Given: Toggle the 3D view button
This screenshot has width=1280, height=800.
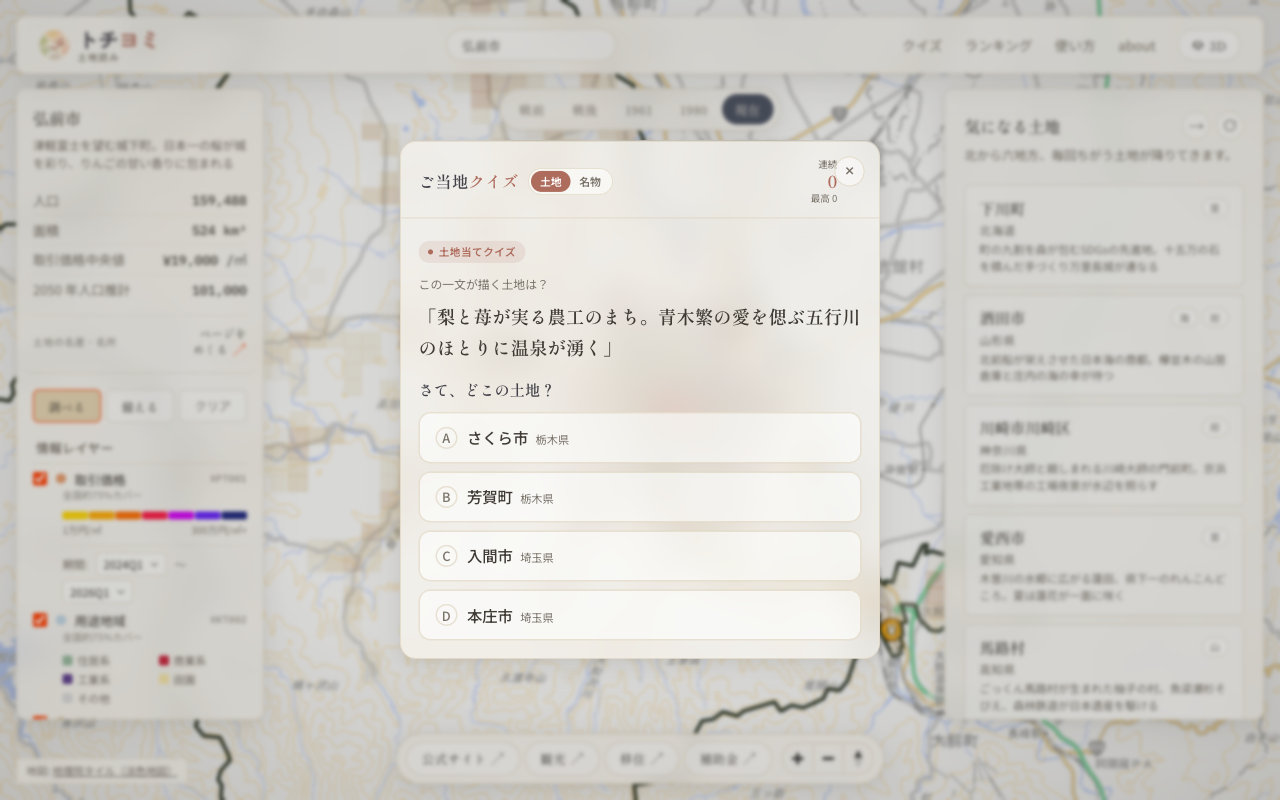Looking at the screenshot, I should 1209,46.
